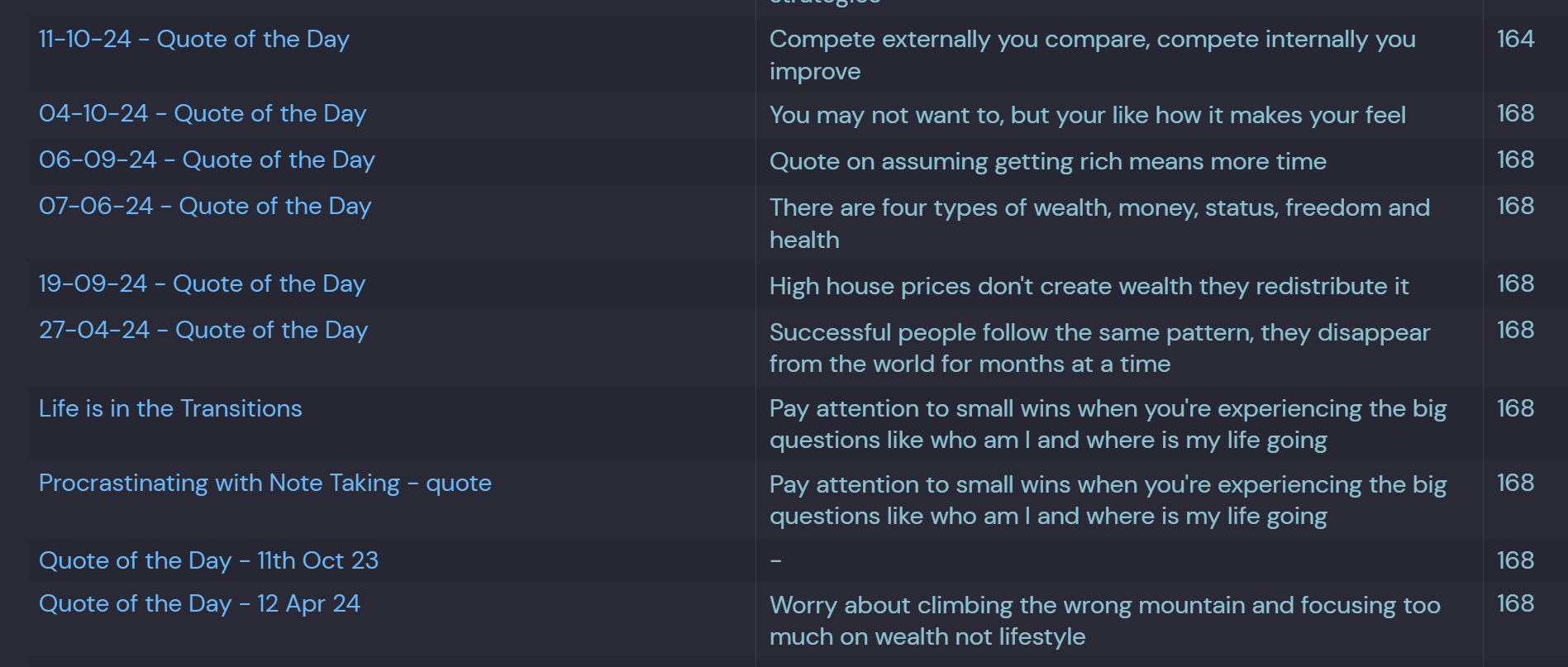Click the dash summary cell in 11th Oct 23 row

point(775,561)
